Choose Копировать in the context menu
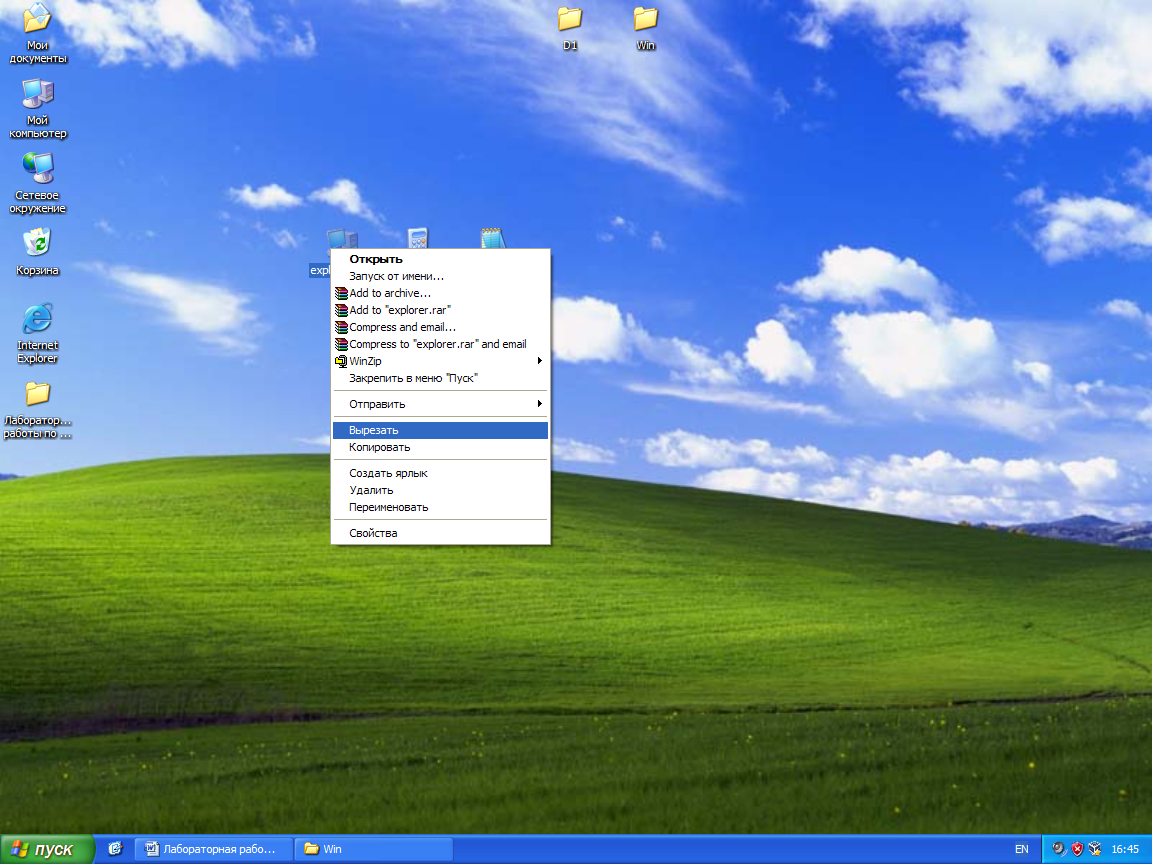The width and height of the screenshot is (1152, 864). (440, 447)
